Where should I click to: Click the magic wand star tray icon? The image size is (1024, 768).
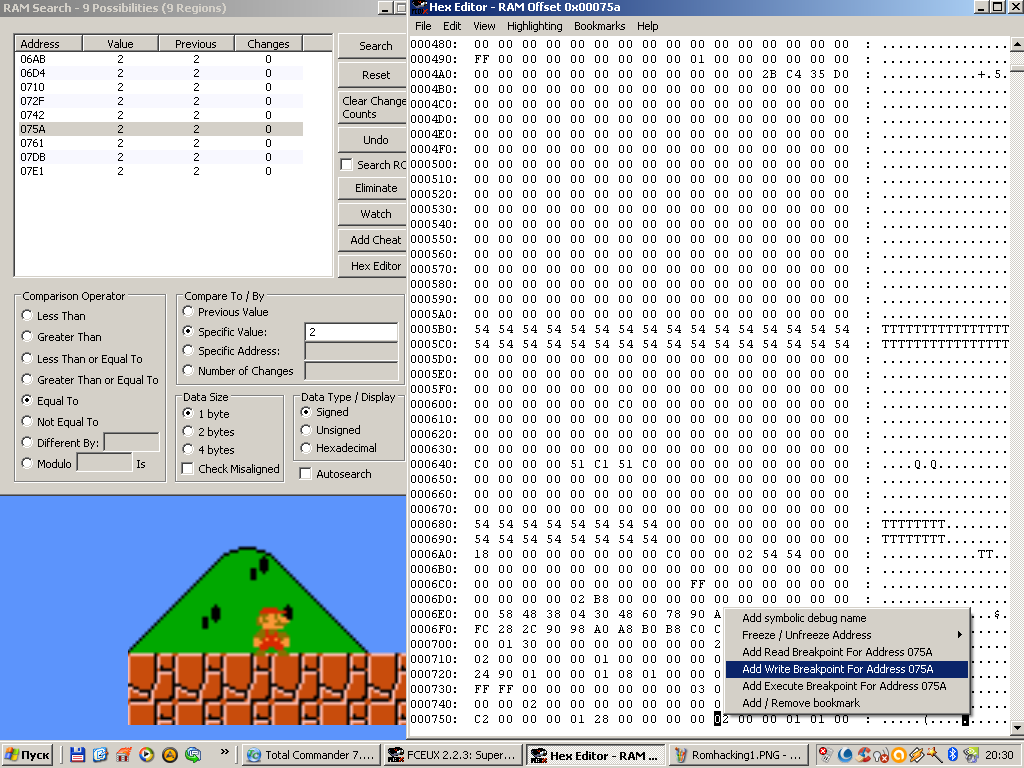point(934,755)
